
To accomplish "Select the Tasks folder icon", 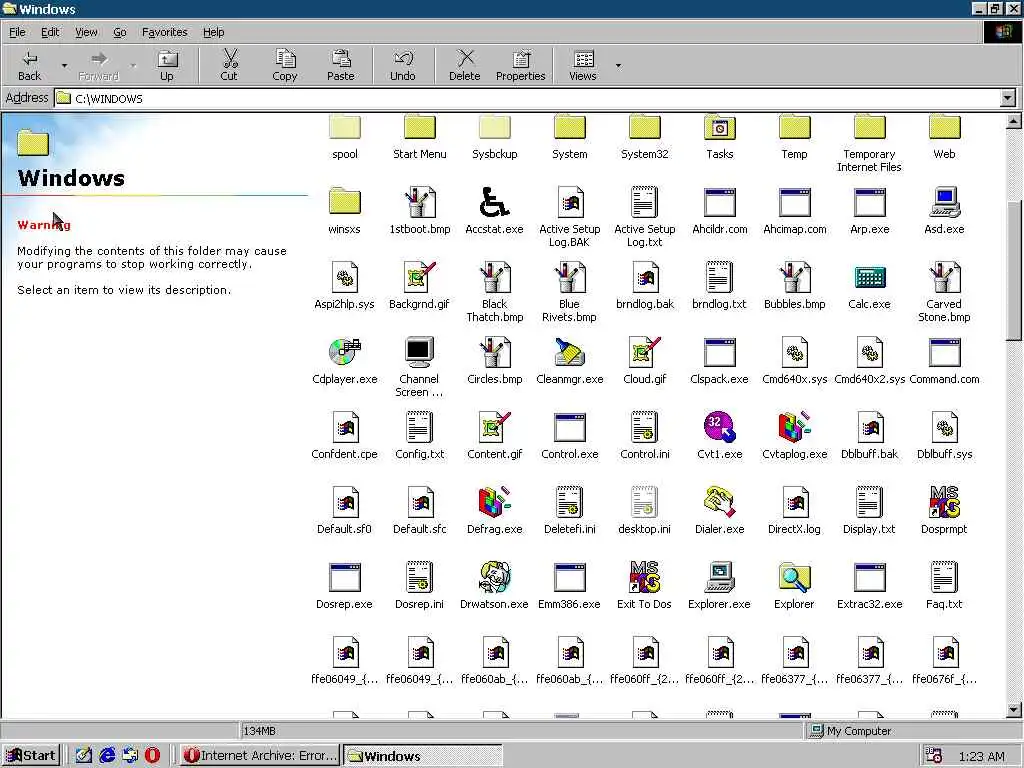I will pyautogui.click(x=719, y=128).
